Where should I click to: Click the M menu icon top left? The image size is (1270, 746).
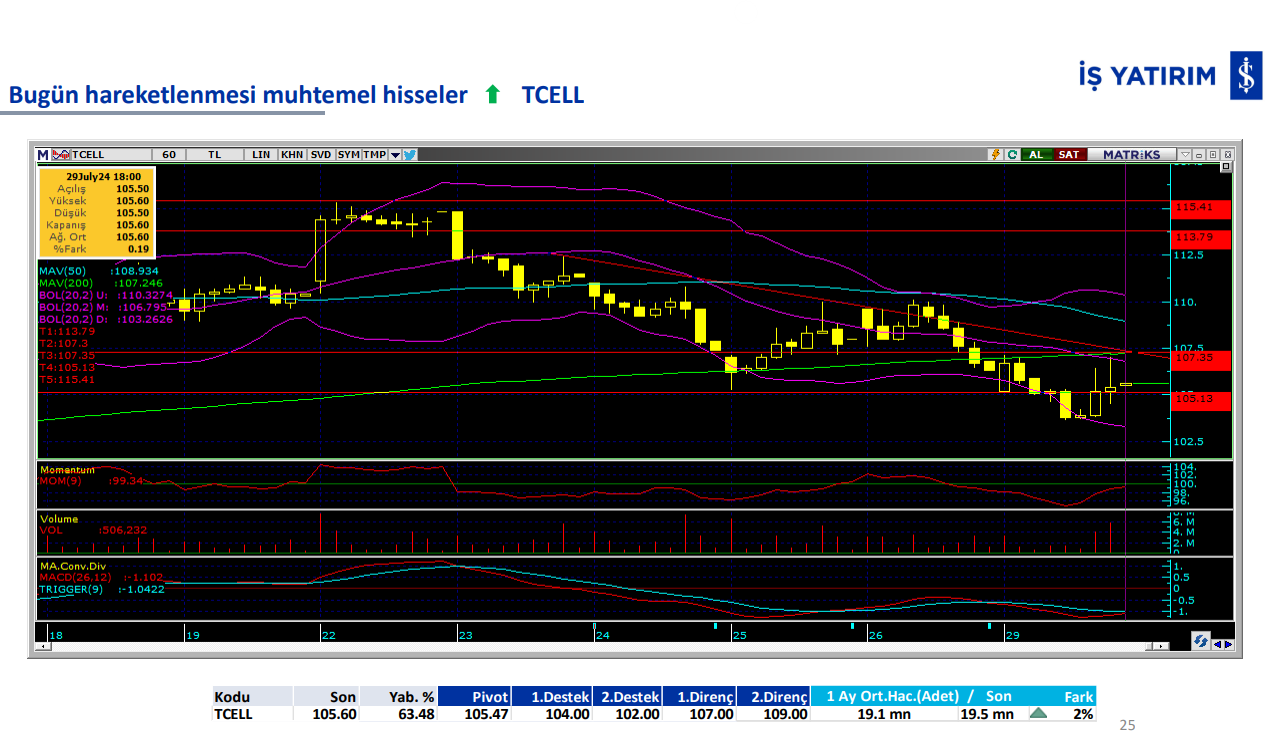[x=42, y=154]
